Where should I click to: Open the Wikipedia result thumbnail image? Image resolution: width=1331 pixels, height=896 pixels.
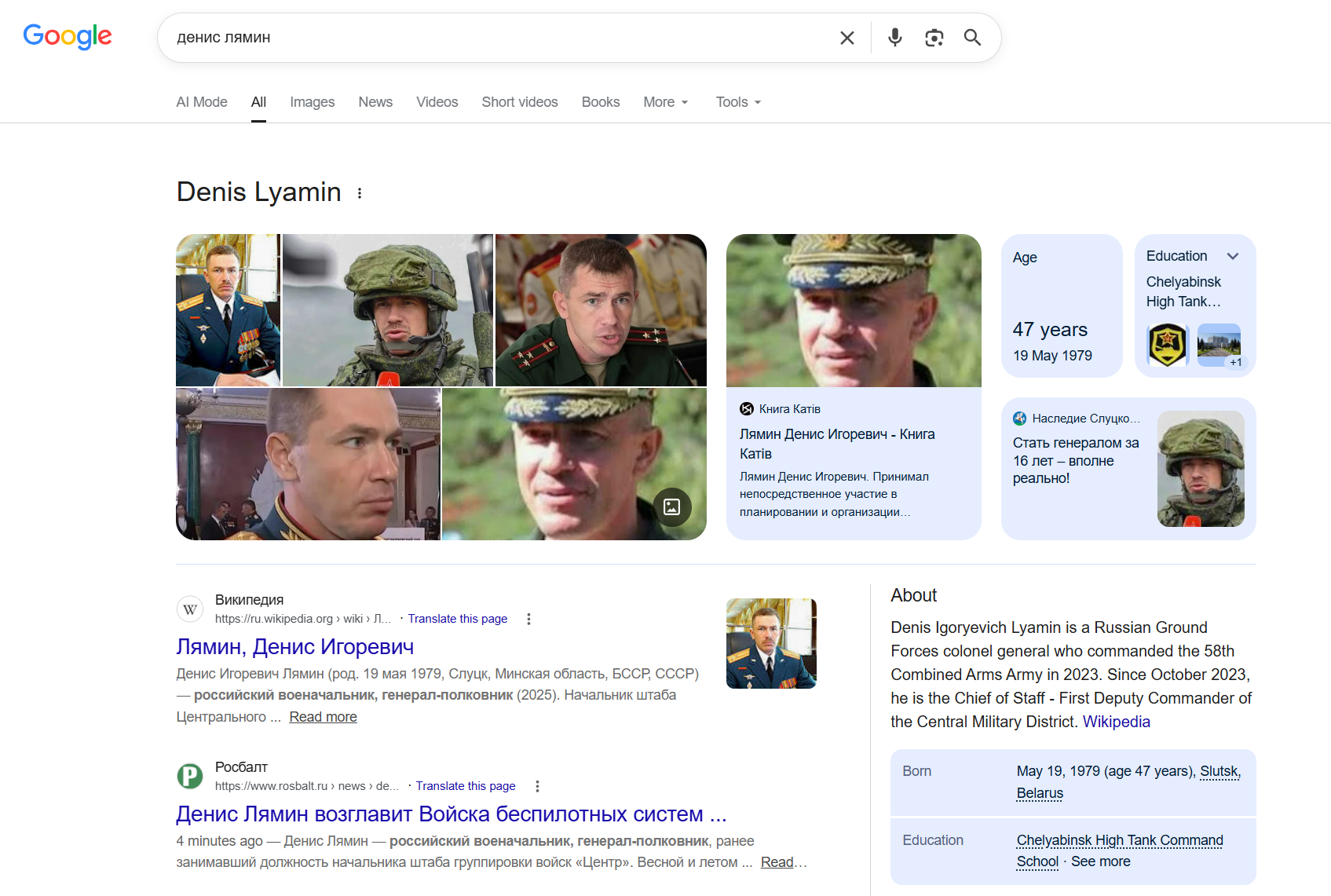[x=771, y=643]
